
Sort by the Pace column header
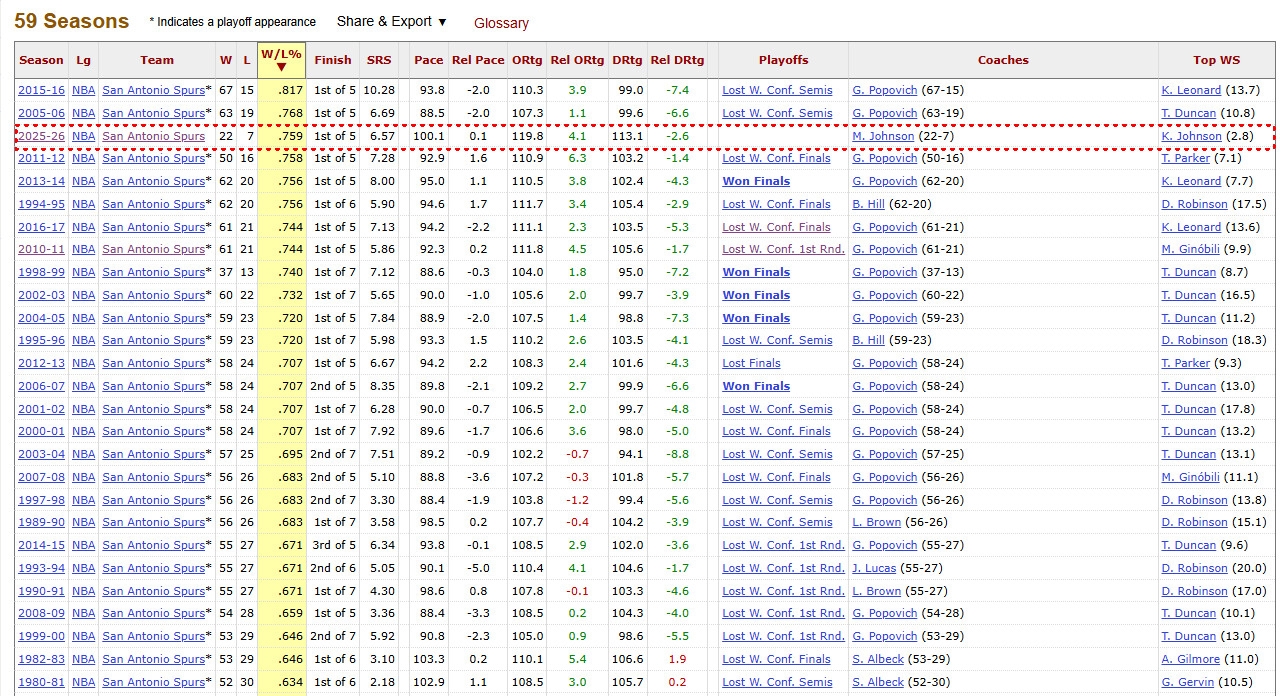(x=428, y=60)
